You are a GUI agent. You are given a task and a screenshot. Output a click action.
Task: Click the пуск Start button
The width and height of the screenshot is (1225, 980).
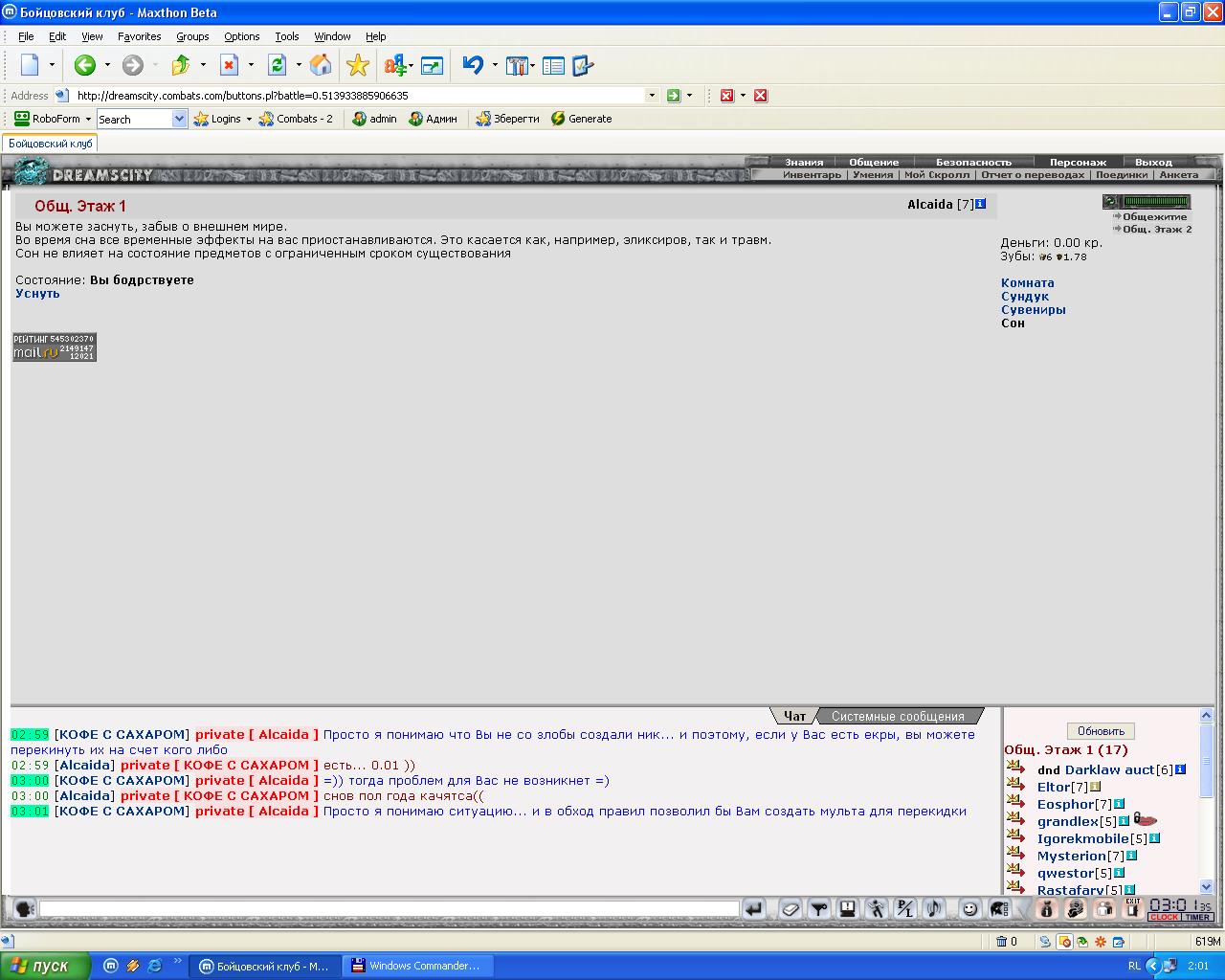pyautogui.click(x=45, y=966)
